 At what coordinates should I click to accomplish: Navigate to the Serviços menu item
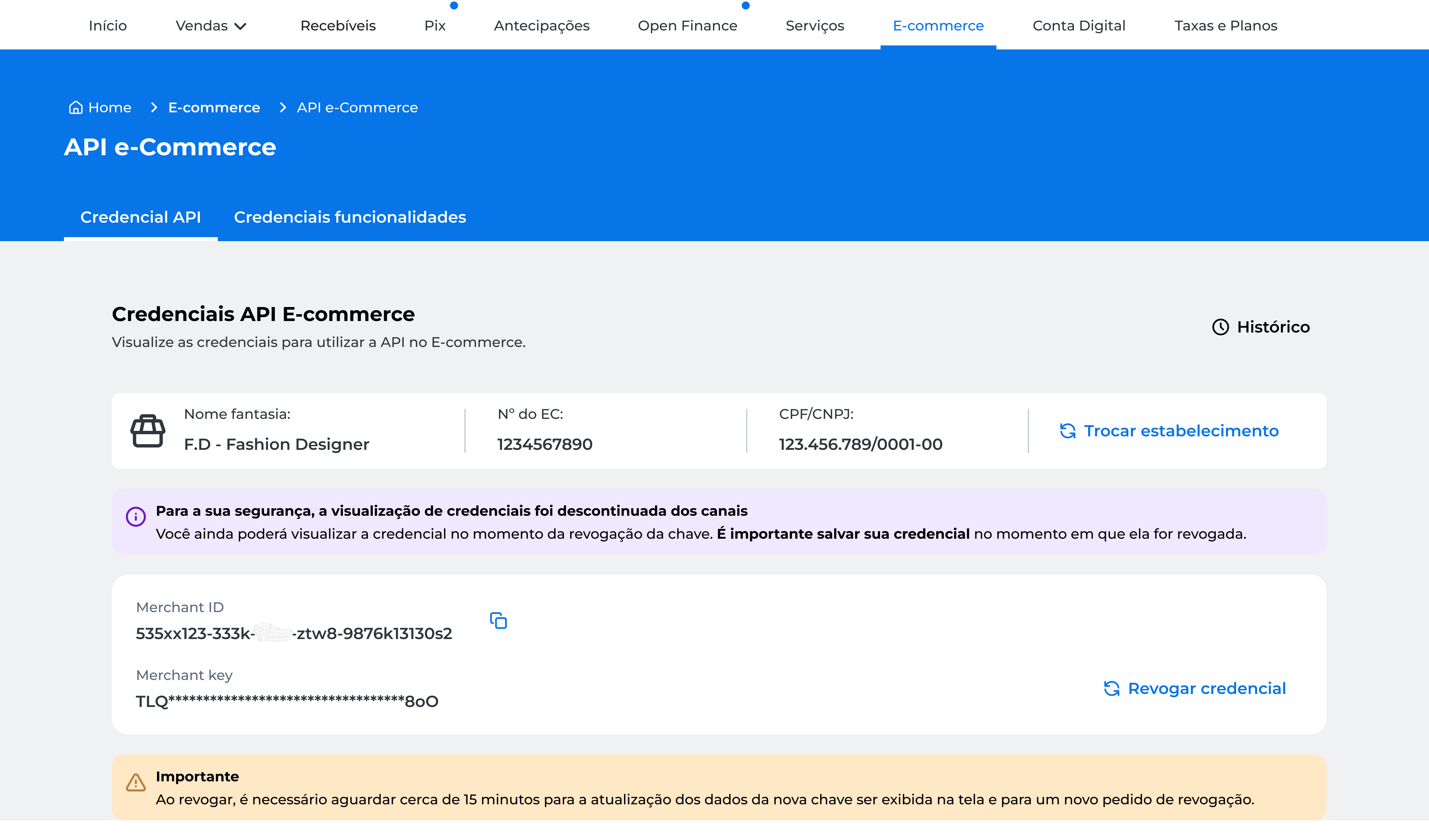[815, 25]
